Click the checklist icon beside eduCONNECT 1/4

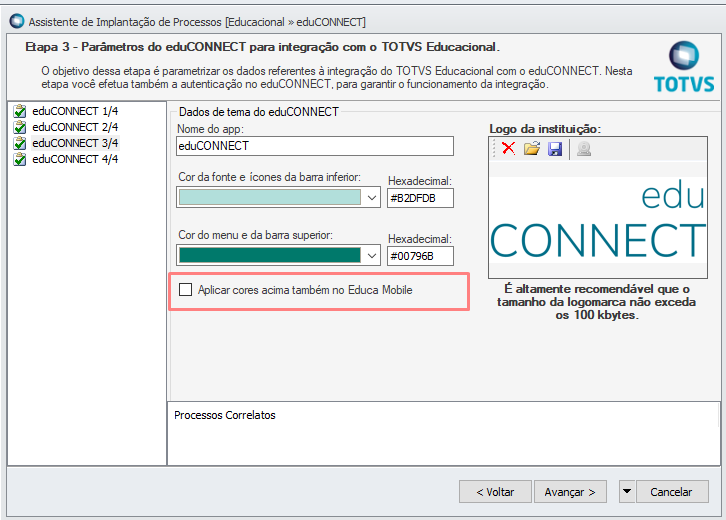coord(19,111)
